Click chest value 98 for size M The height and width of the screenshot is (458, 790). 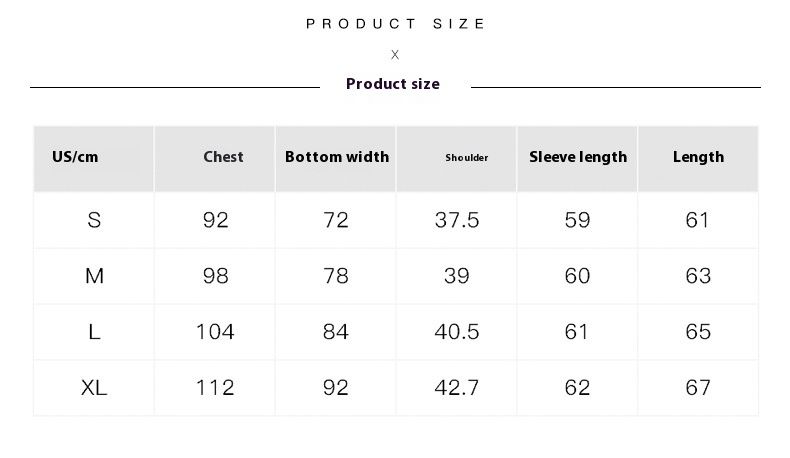(x=216, y=276)
